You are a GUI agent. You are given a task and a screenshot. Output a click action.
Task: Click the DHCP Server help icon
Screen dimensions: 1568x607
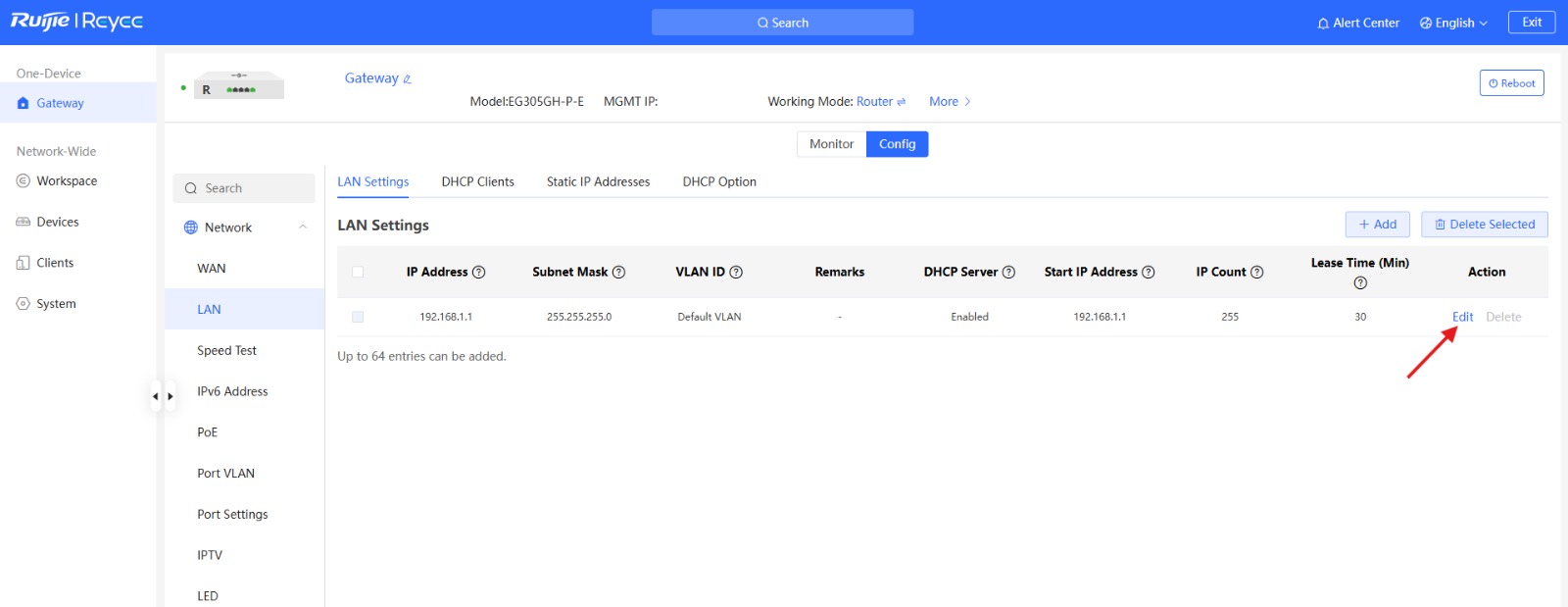point(1008,273)
